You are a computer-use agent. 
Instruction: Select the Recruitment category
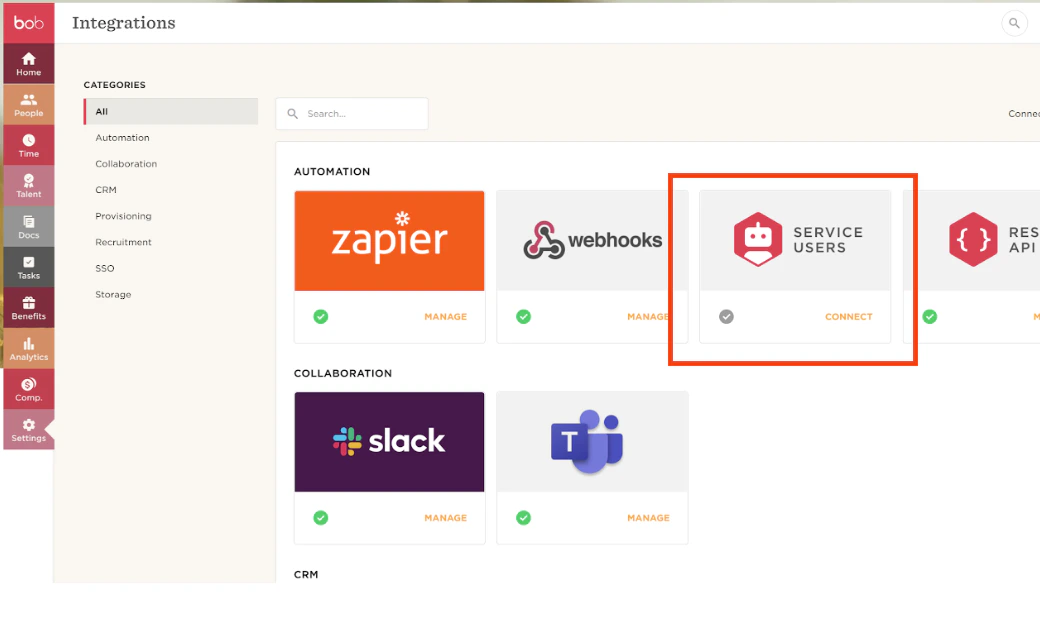[x=123, y=242]
